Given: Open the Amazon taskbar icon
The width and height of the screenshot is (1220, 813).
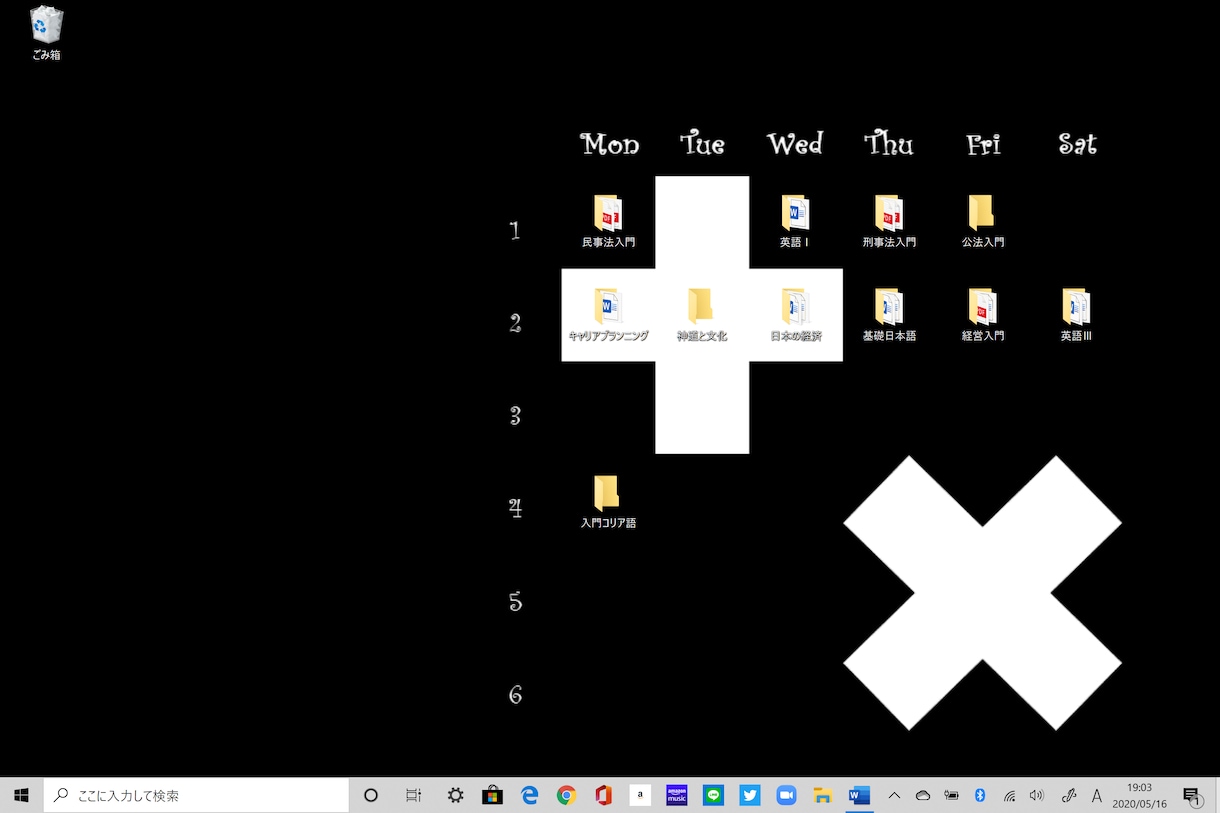Looking at the screenshot, I should click(x=640, y=795).
